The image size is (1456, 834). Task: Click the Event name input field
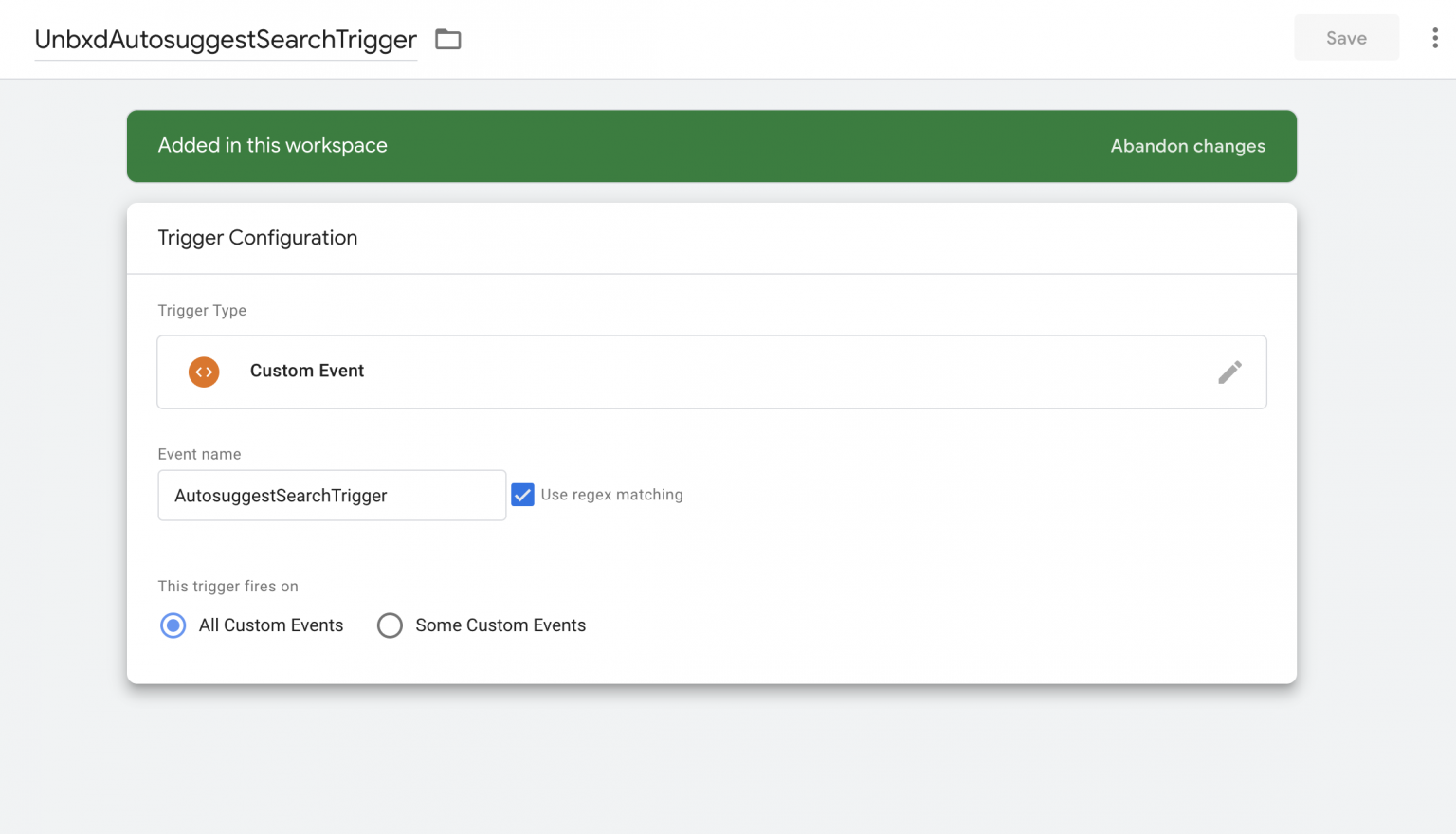pyautogui.click(x=332, y=495)
